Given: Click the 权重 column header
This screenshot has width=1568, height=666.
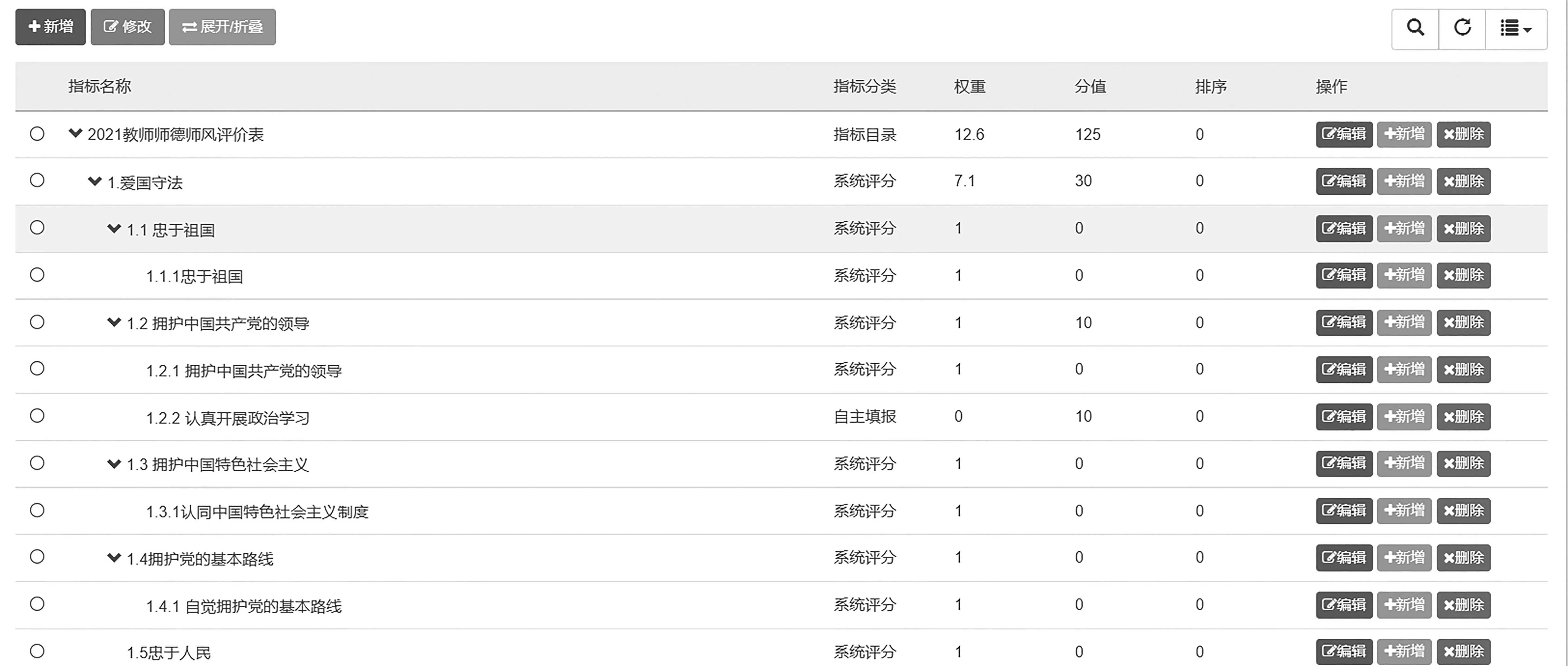Looking at the screenshot, I should 970,86.
